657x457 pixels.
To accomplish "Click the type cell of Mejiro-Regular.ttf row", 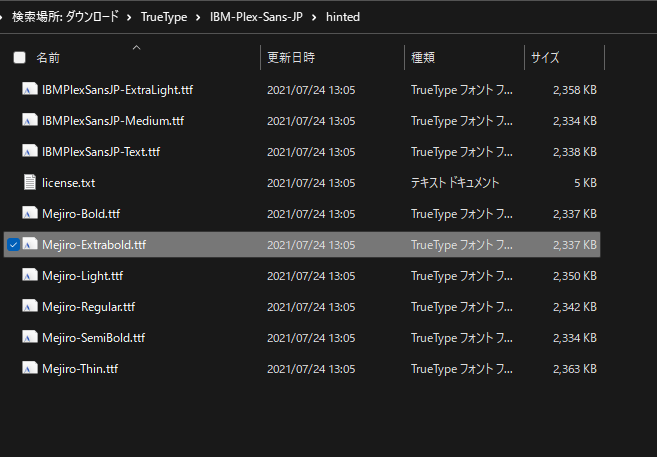I will click(x=461, y=307).
